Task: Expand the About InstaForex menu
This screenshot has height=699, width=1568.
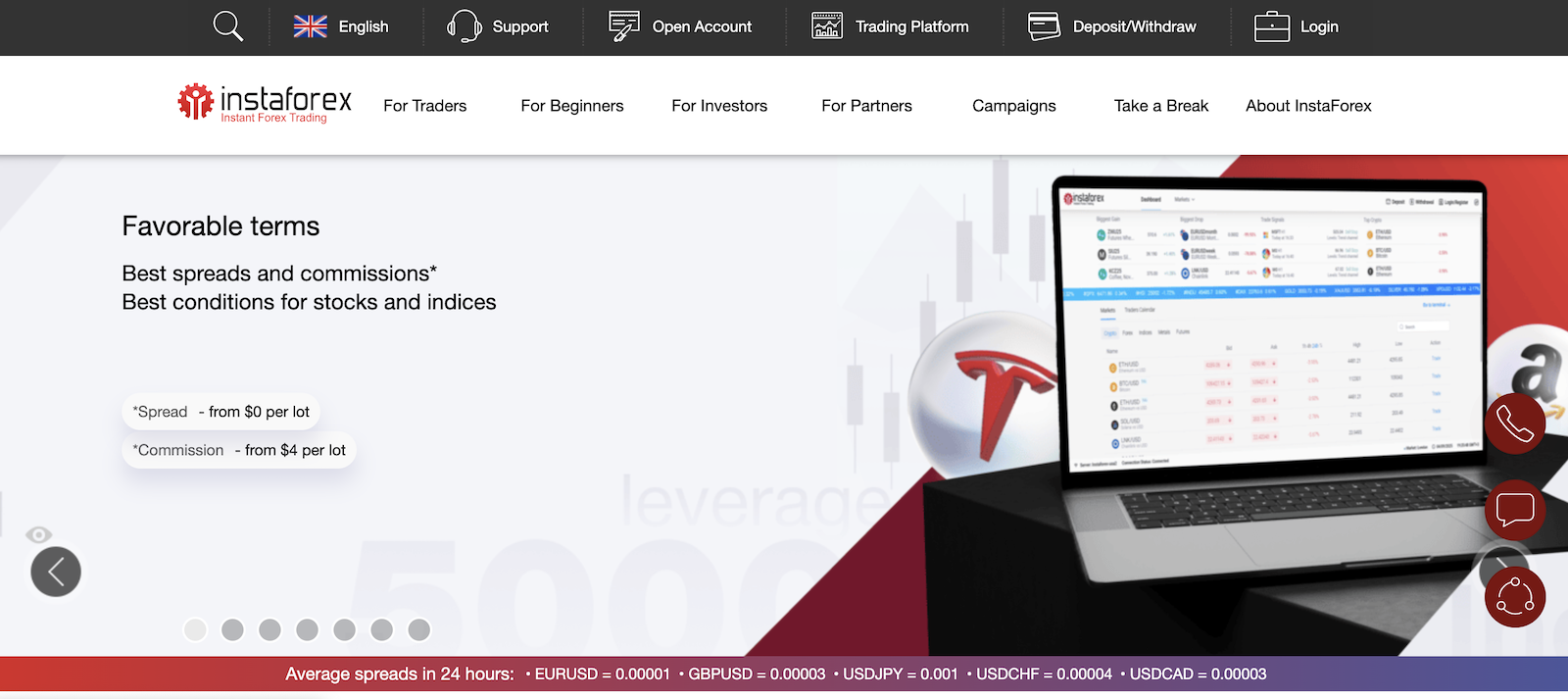Action: coord(1308,106)
